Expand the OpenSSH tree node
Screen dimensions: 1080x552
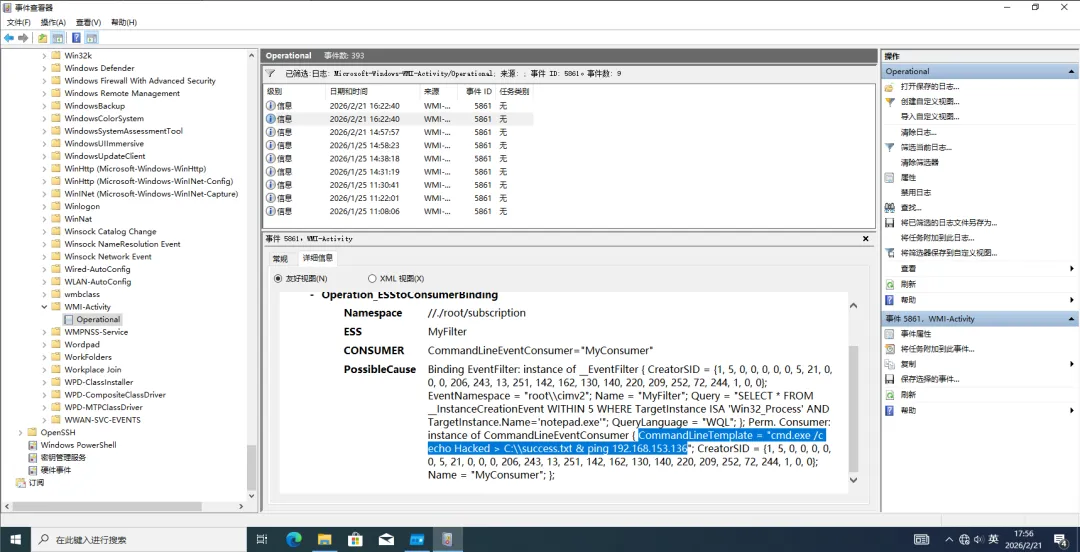pyautogui.click(x=20, y=432)
